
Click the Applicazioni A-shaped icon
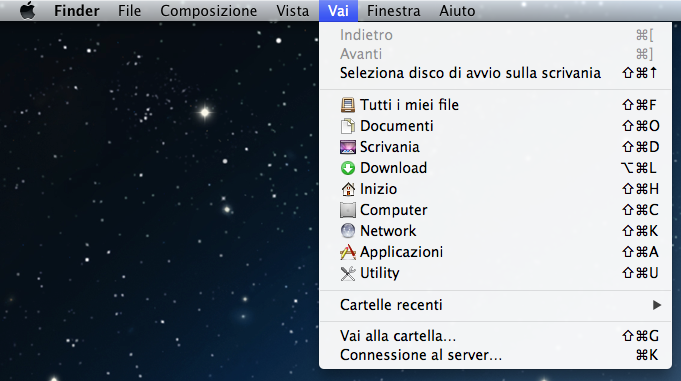[x=347, y=252]
